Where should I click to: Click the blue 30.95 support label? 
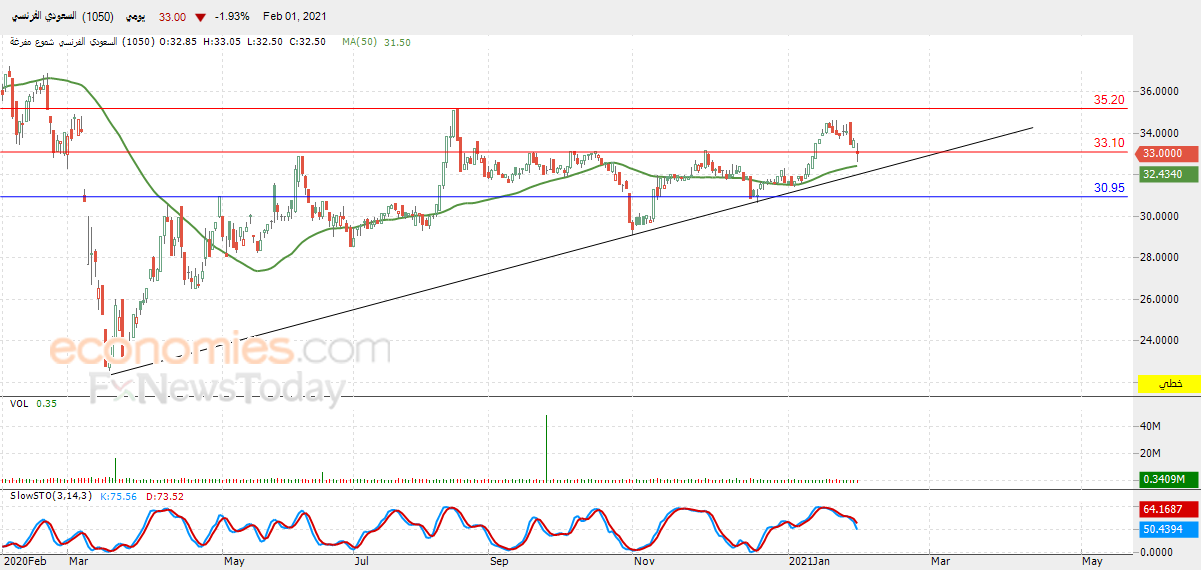[x=1109, y=187]
